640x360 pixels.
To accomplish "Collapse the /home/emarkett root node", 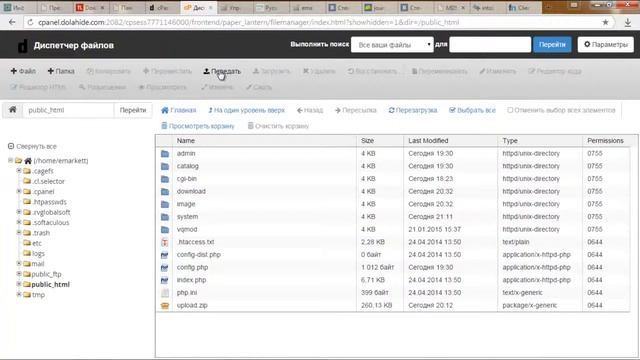I will (11, 160).
